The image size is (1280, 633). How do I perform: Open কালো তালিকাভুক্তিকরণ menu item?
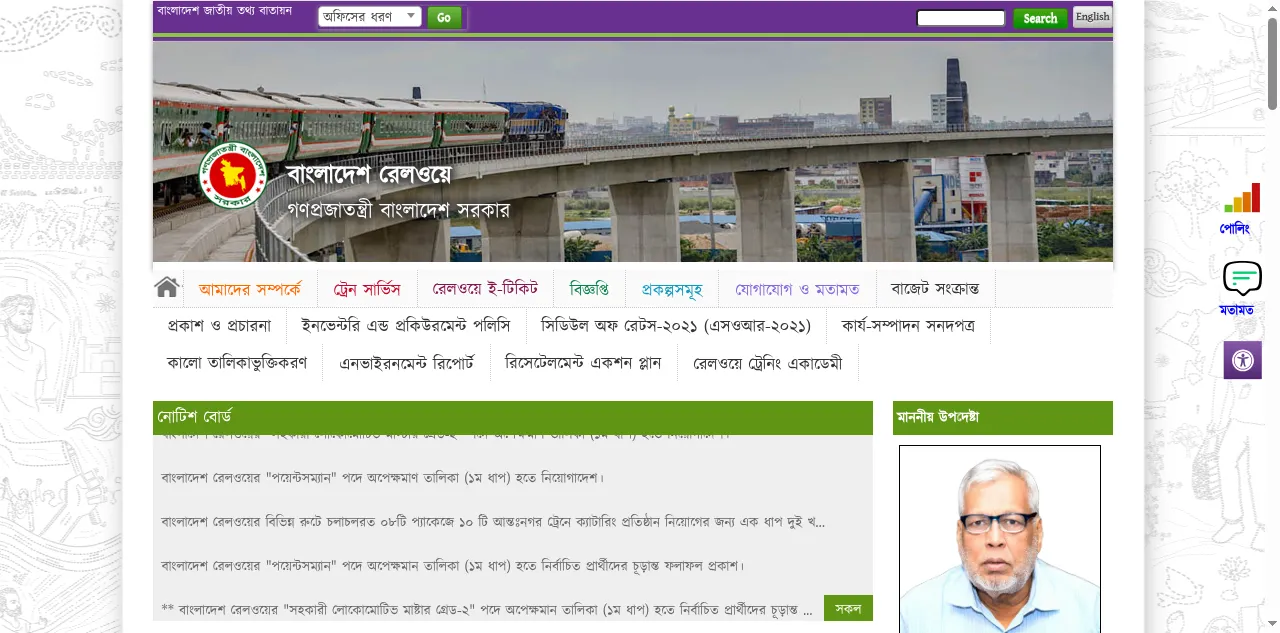(237, 362)
